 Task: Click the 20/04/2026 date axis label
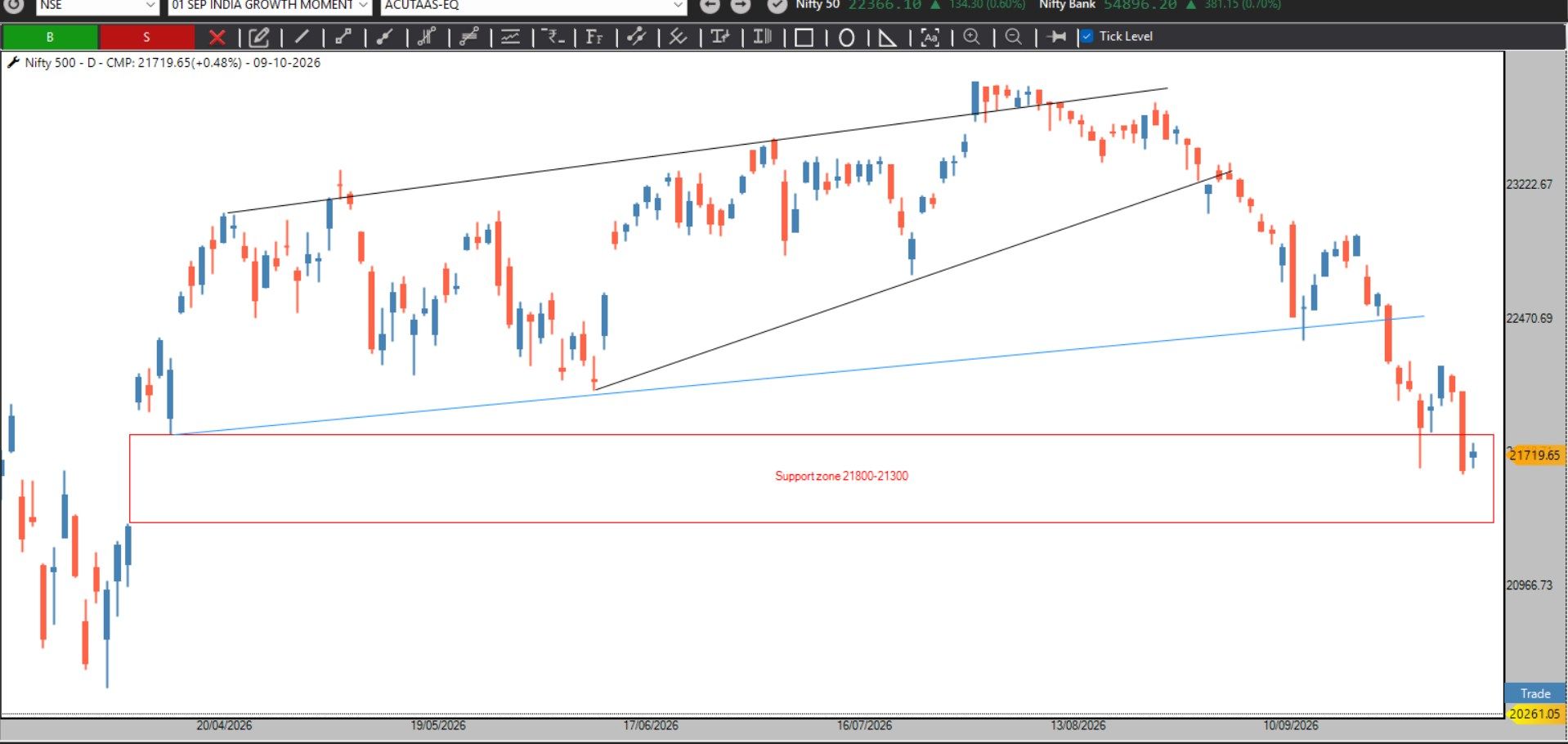point(224,725)
